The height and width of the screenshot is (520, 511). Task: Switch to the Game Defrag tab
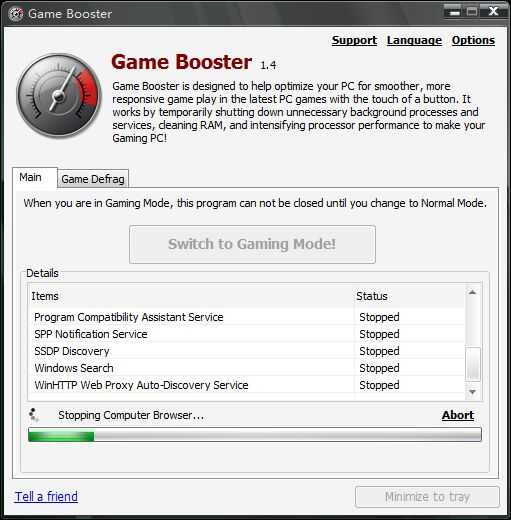click(x=93, y=179)
